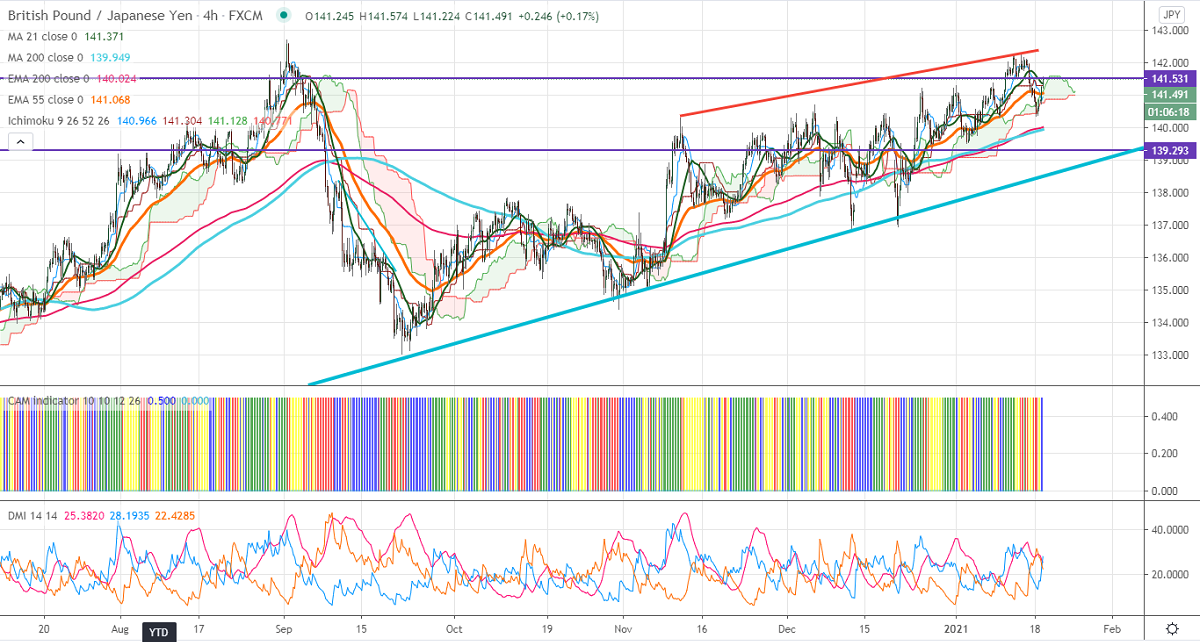Click Ichimoku value 141.128
This screenshot has height=642, width=1203.
[228, 121]
